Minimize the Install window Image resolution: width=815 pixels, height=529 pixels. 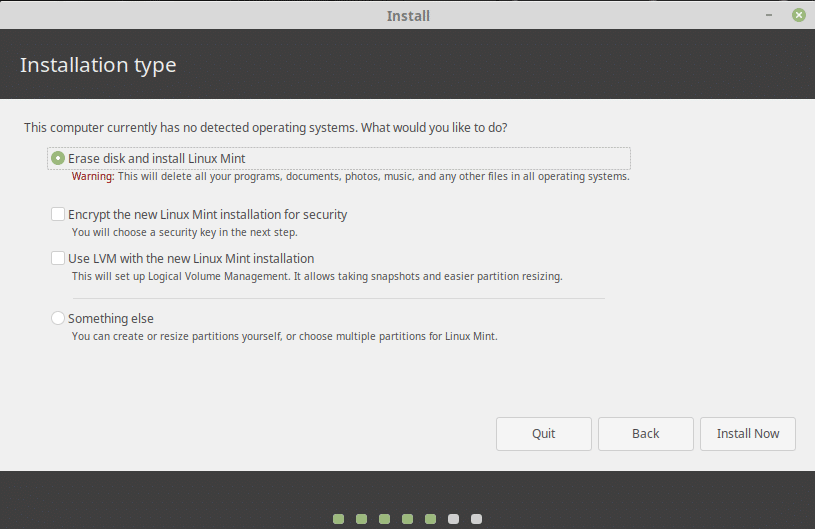[769, 16]
